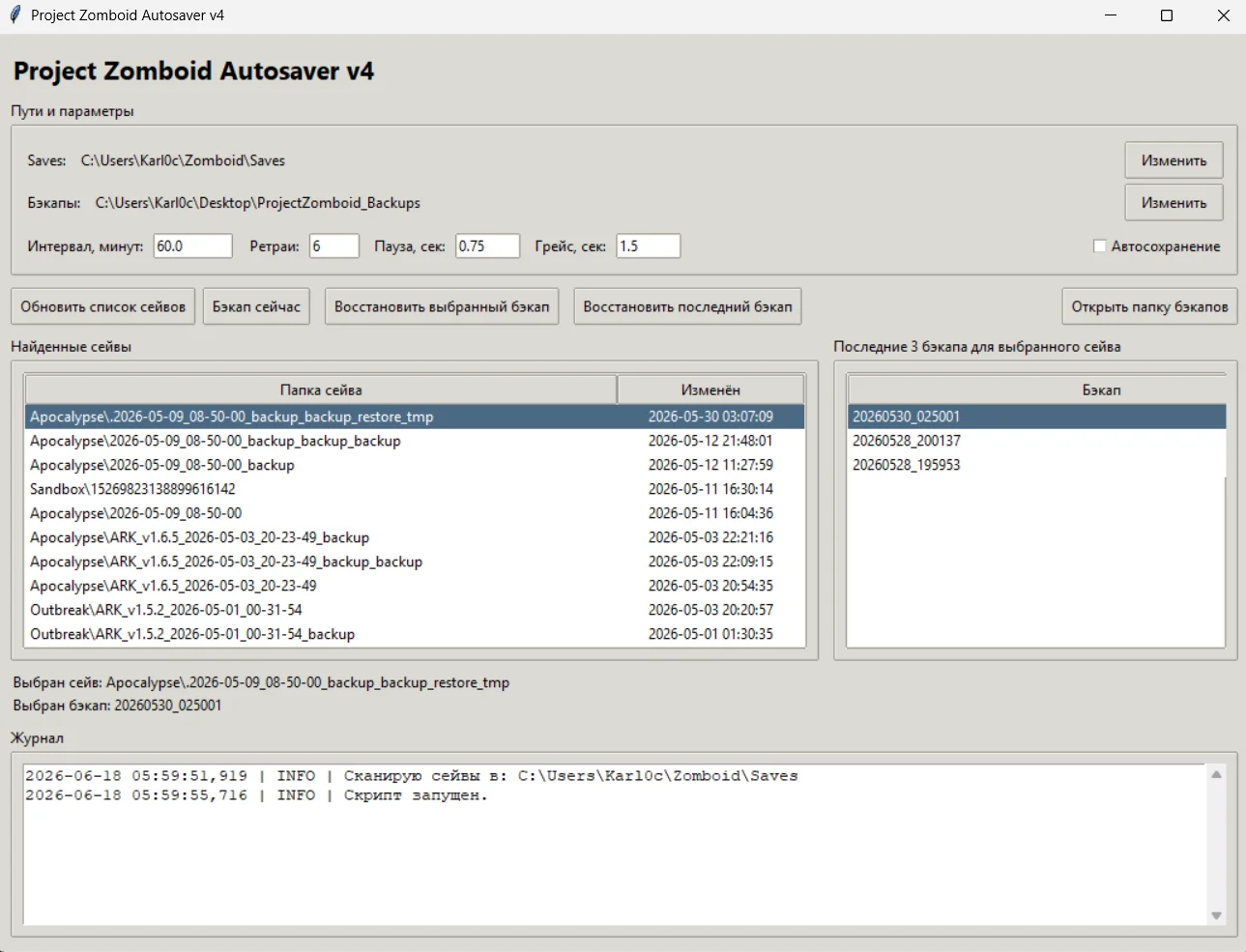1246x952 pixels.
Task: Select save Outbreak\ARK_v1.5.2_2026-05-01_00-31-54_backup
Action: coord(415,634)
